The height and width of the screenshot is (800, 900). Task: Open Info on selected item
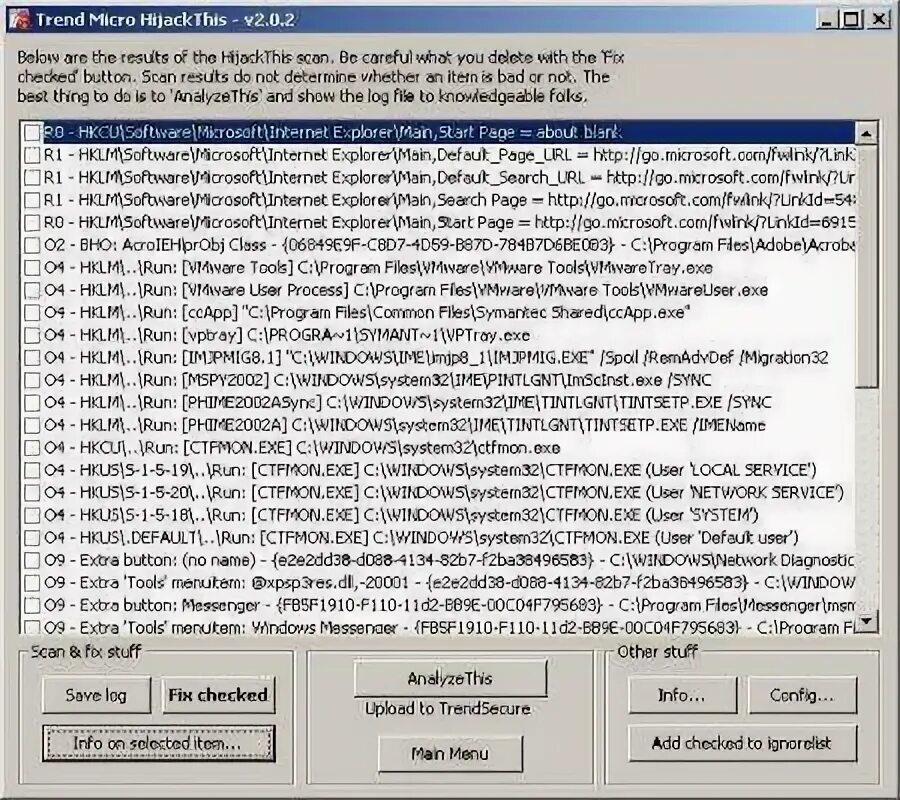(x=158, y=743)
